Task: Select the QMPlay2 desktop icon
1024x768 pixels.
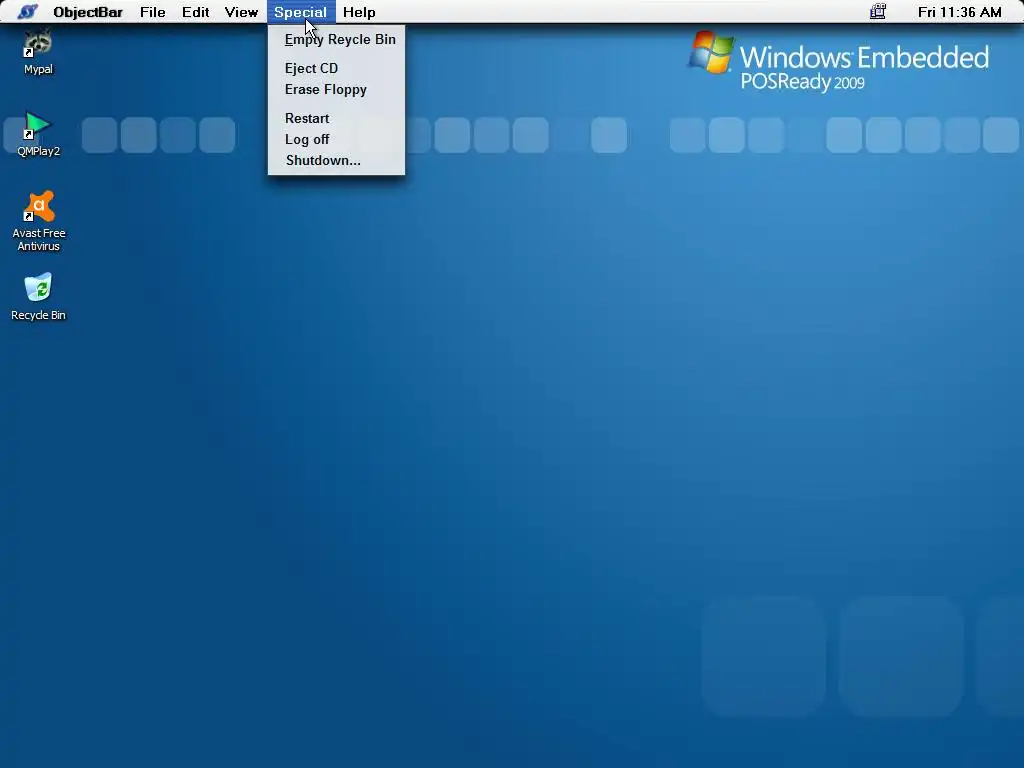Action: click(38, 125)
